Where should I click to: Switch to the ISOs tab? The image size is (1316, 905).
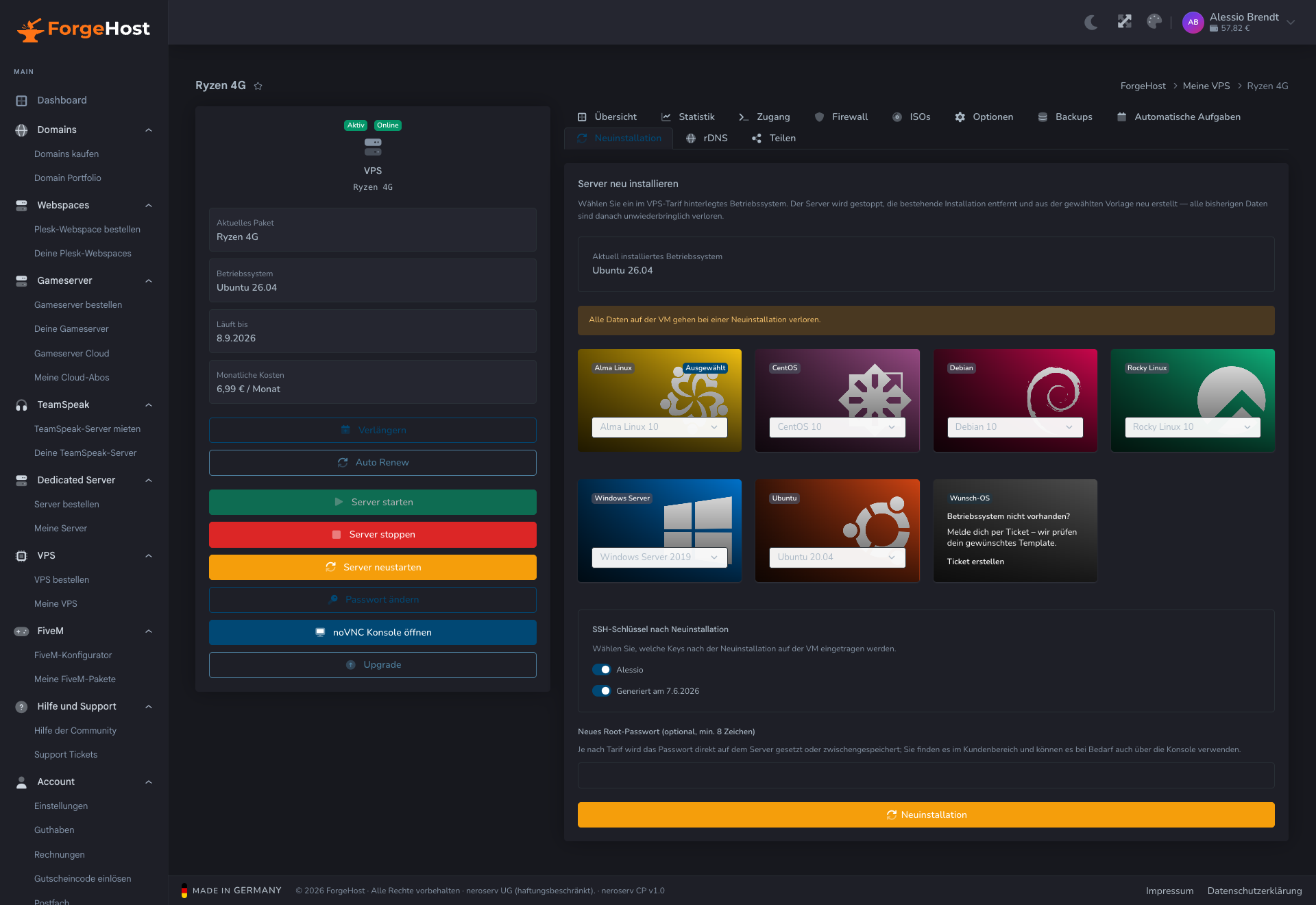coord(912,117)
